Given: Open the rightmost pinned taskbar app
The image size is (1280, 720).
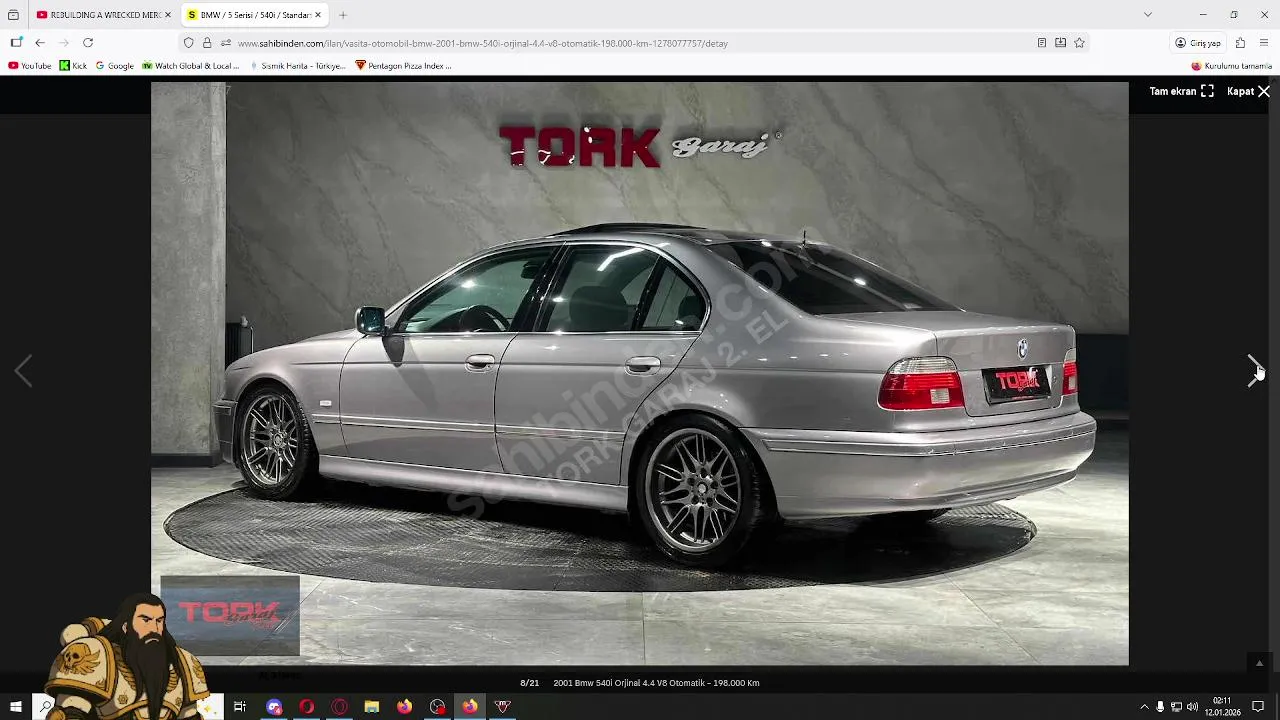Looking at the screenshot, I should 503,707.
